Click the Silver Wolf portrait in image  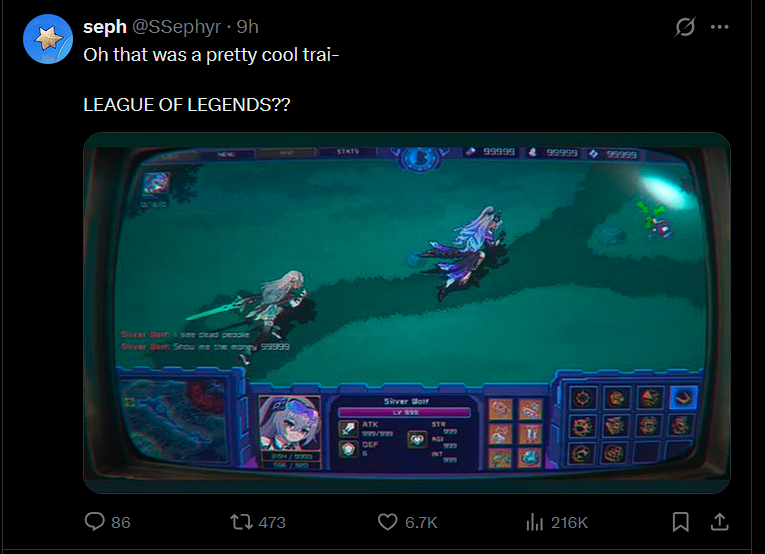click(290, 424)
